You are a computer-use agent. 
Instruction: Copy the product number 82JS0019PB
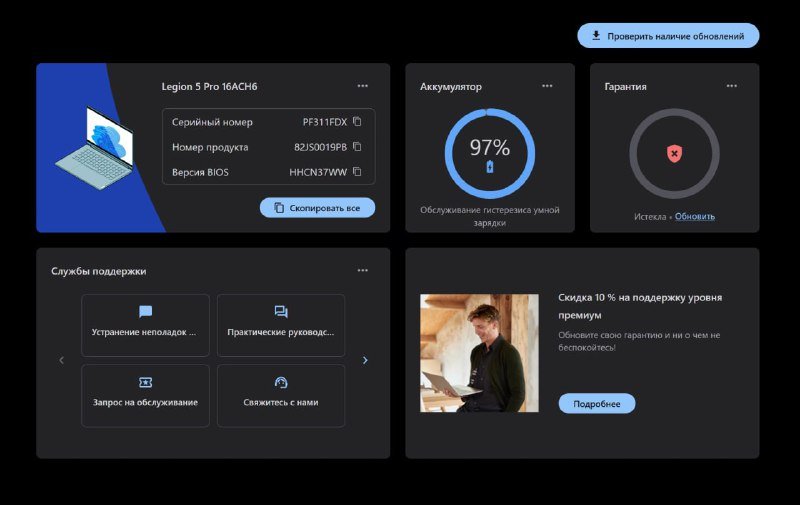click(357, 146)
